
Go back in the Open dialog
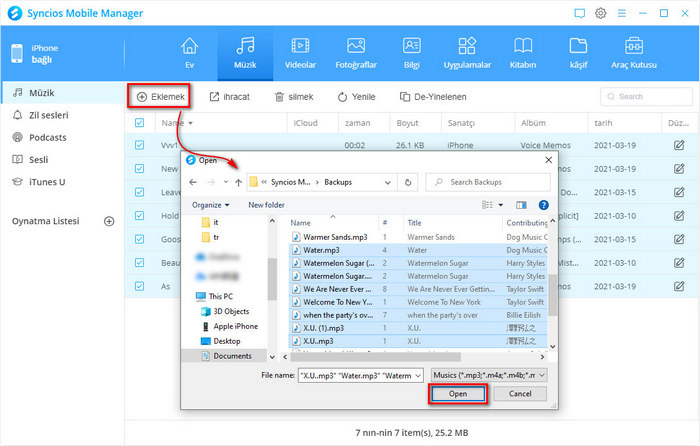click(193, 182)
